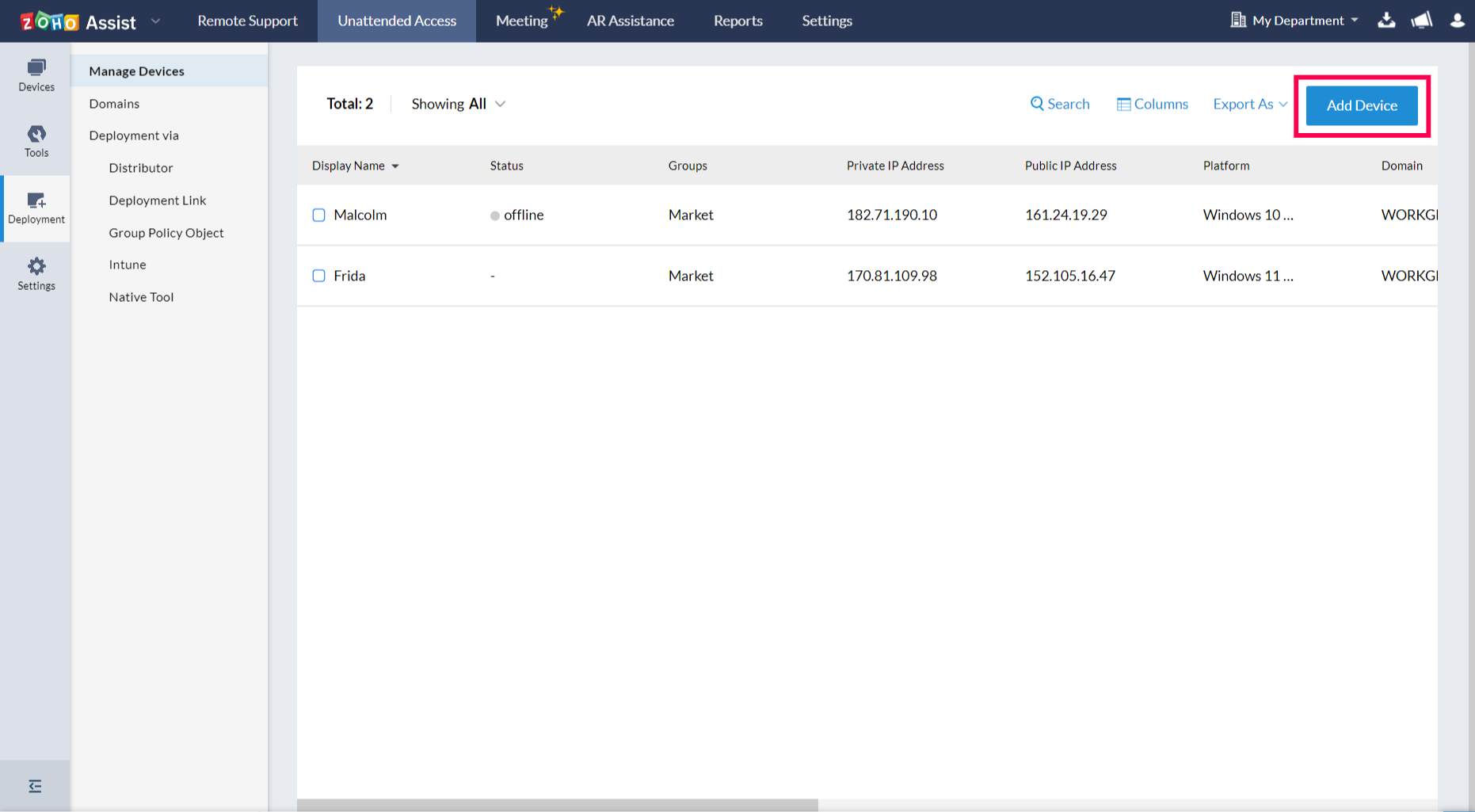
Task: Select the checkbox for Frida
Action: (318, 276)
